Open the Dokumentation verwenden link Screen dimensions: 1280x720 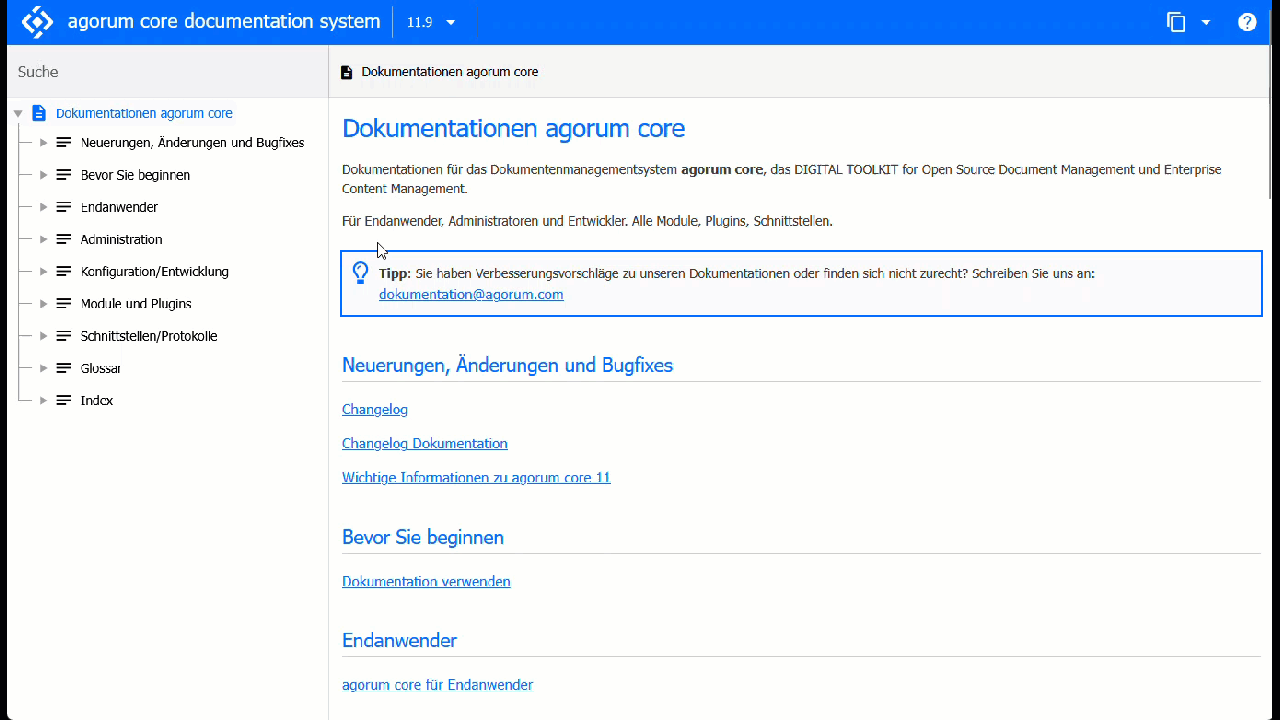426,581
